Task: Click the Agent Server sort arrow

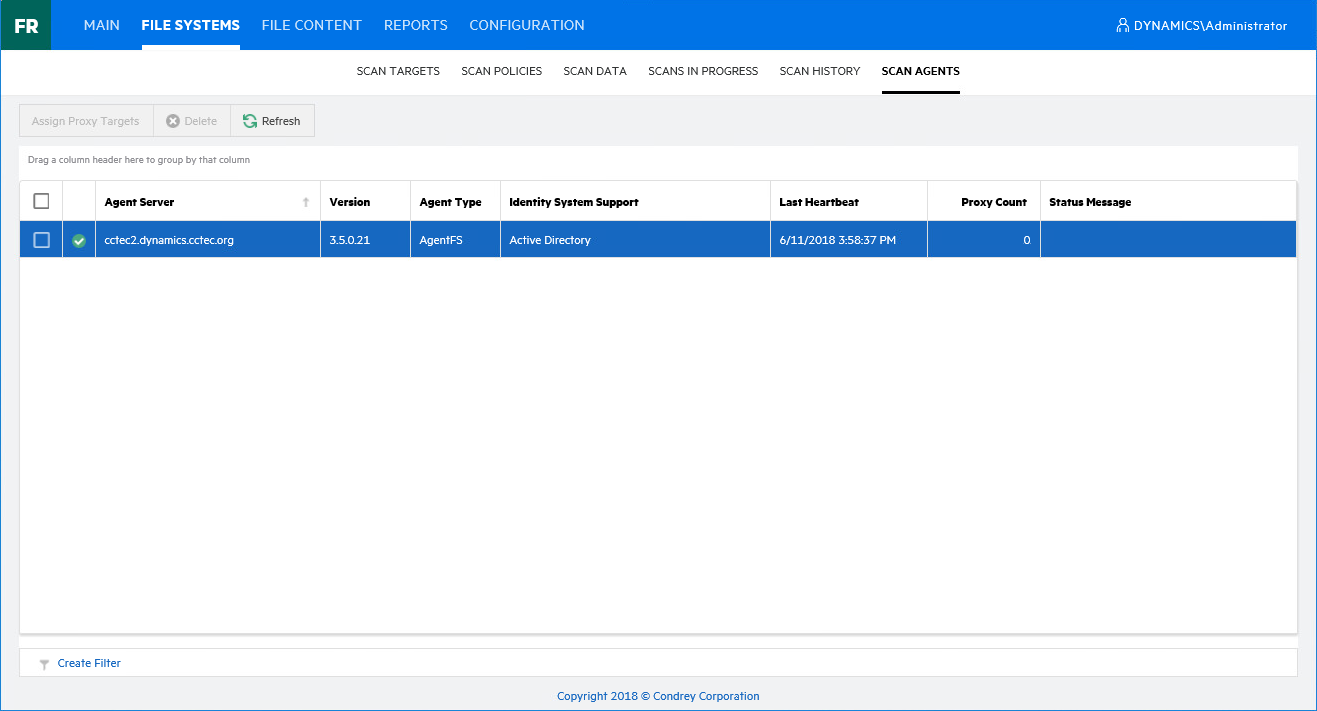Action: 306,202
